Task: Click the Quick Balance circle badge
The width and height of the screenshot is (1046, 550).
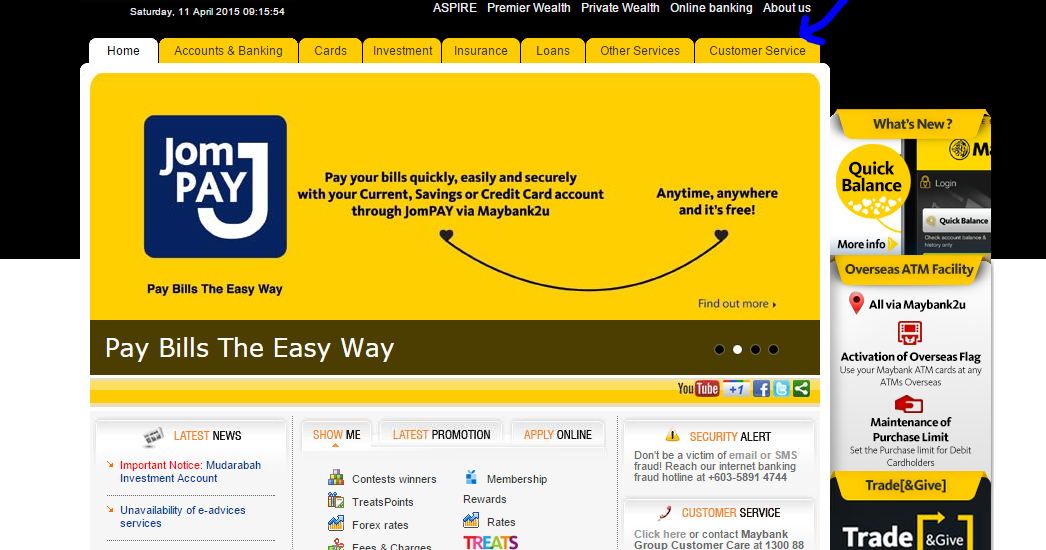Action: (872, 180)
